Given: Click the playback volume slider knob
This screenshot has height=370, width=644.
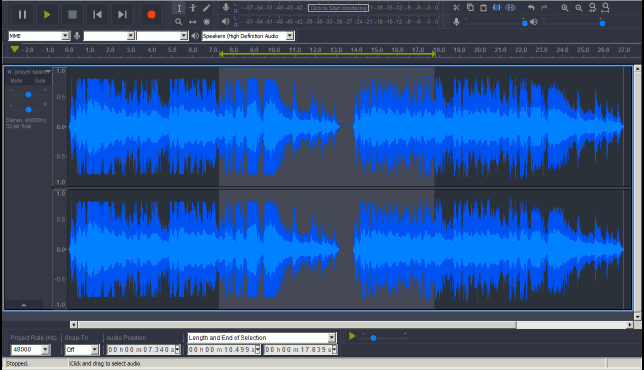Looking at the screenshot, I should coord(602,23).
